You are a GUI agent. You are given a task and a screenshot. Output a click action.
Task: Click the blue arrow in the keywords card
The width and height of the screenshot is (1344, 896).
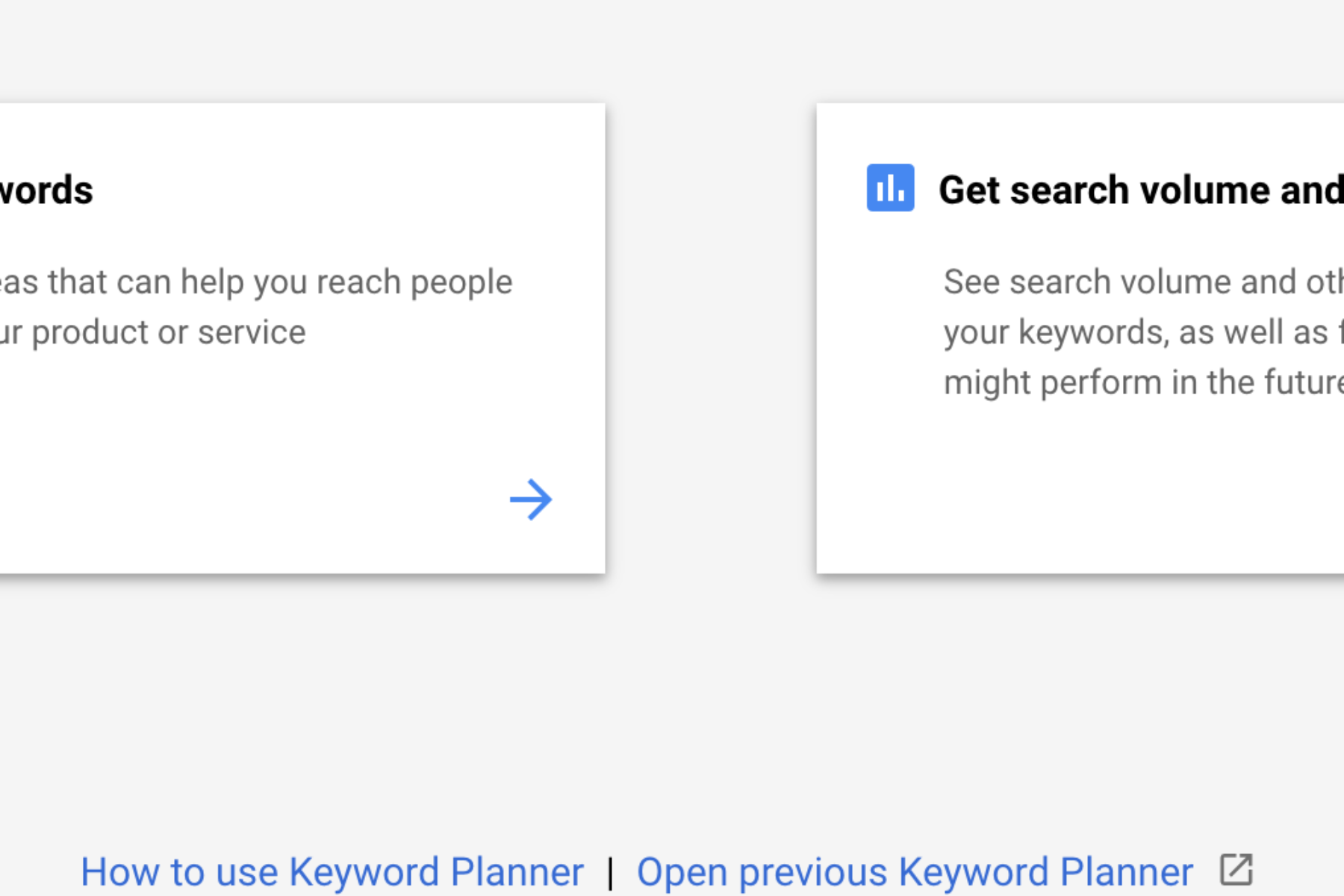pos(531,500)
